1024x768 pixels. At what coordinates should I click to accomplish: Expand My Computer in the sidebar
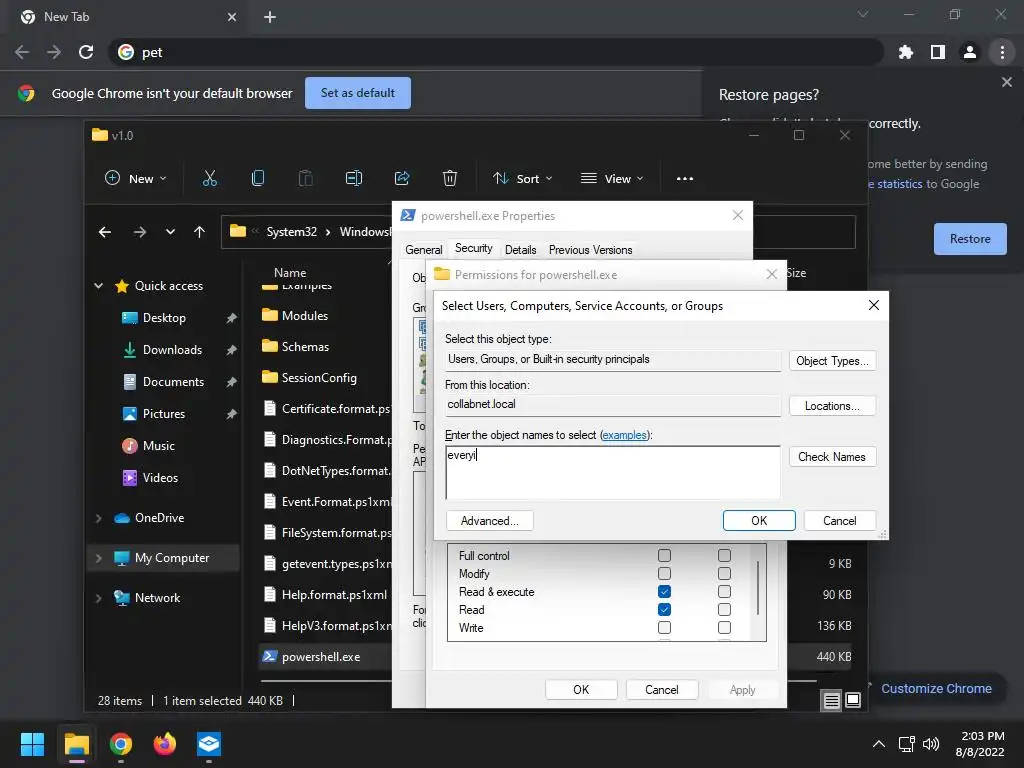pos(99,558)
